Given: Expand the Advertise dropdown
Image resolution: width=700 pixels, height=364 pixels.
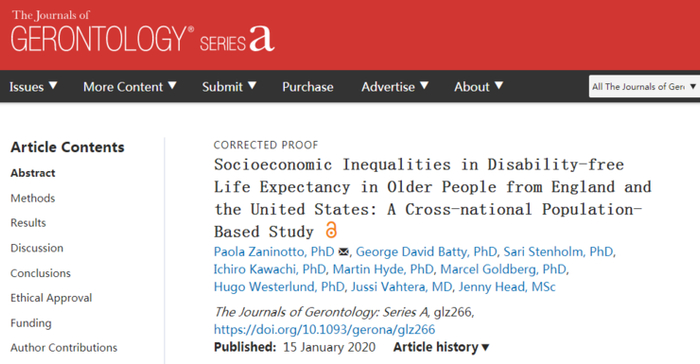Looking at the screenshot, I should point(395,86).
